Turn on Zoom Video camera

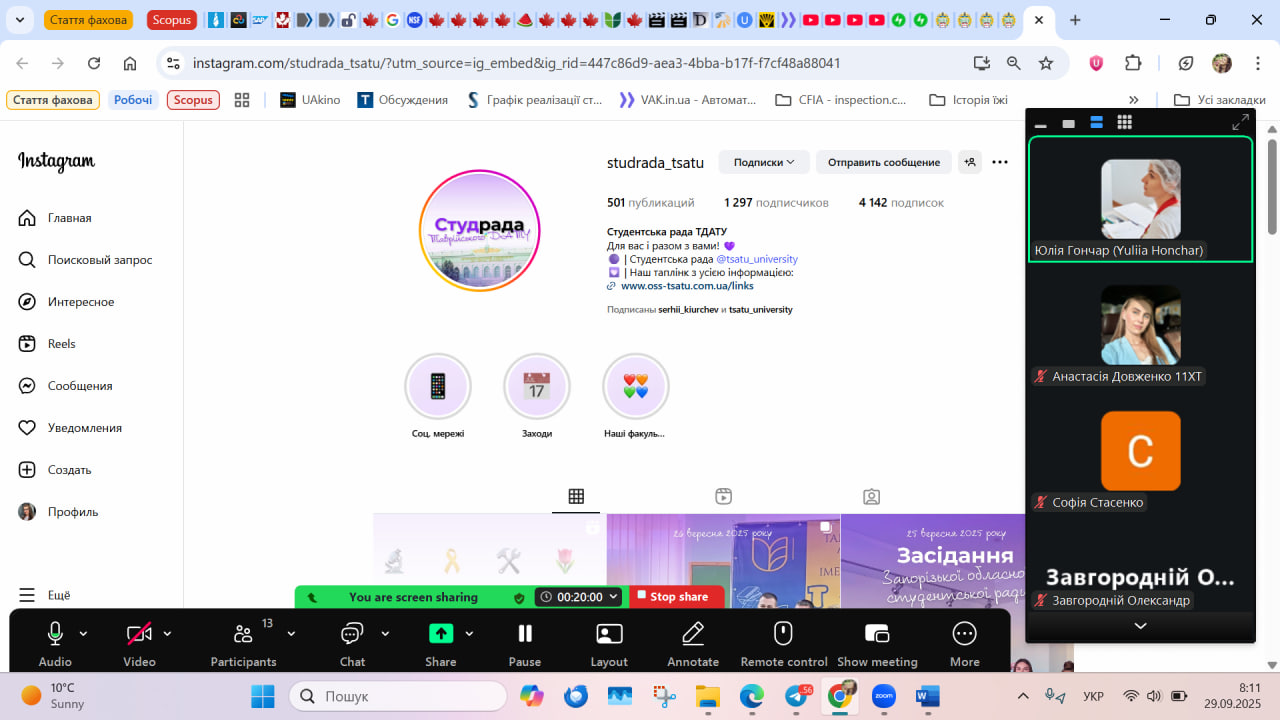pos(139,643)
